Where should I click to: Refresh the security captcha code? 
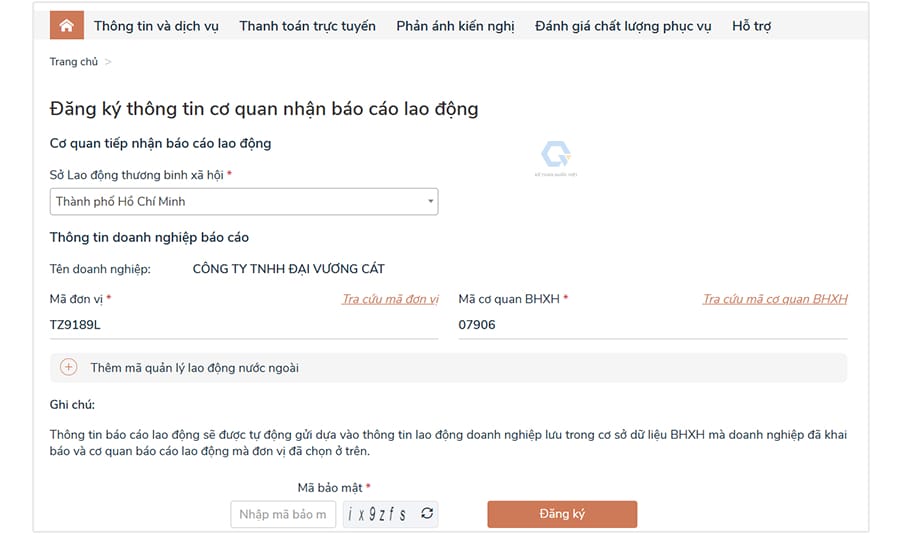(x=426, y=513)
